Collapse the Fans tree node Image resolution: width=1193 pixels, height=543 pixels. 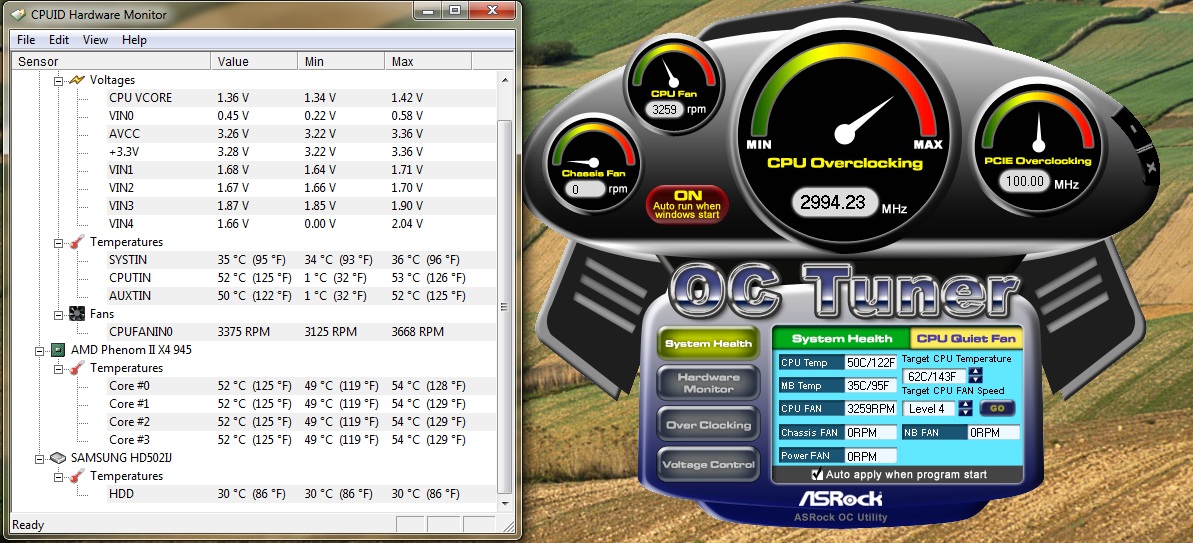[59, 314]
